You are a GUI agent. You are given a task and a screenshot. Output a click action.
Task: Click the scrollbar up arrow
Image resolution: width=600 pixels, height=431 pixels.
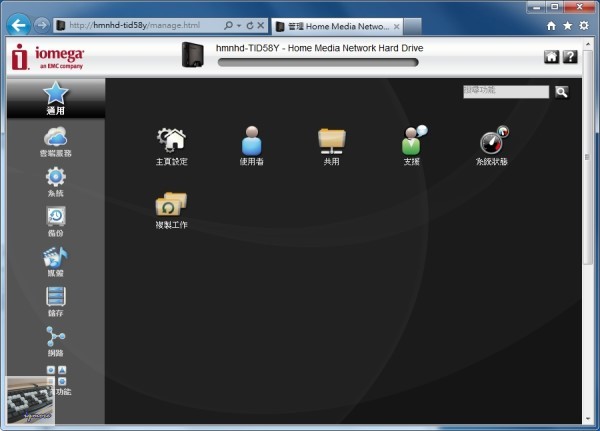[588, 44]
